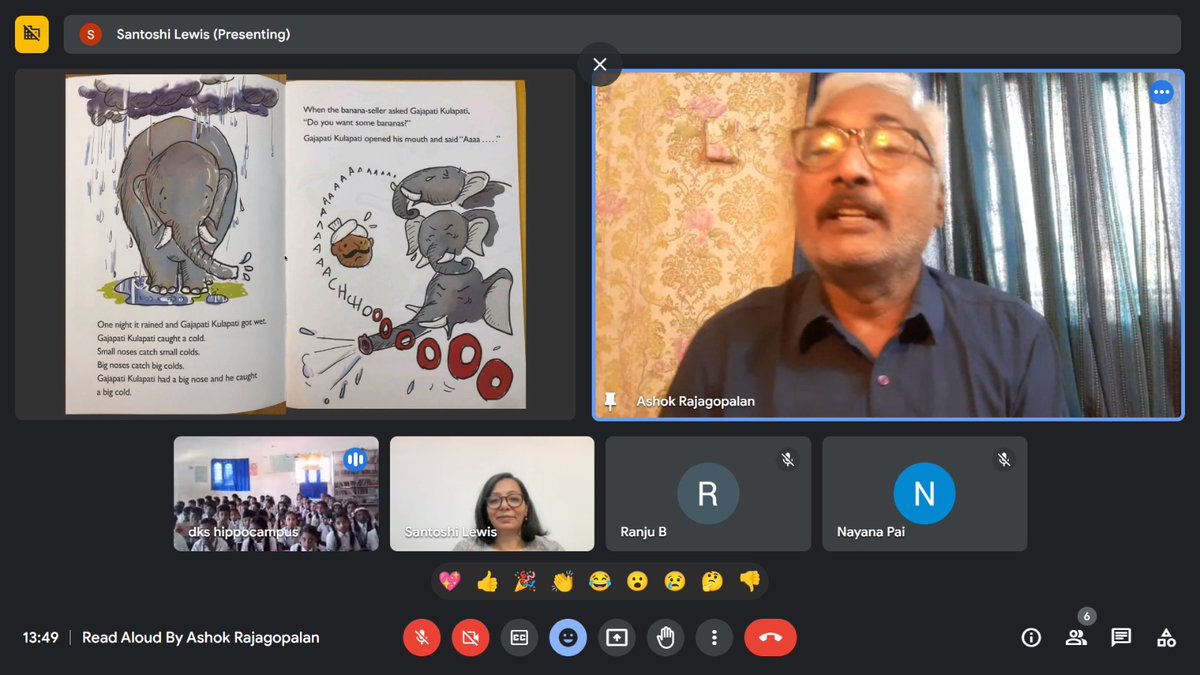The image size is (1200, 675).
Task: Open meeting details info
Action: point(1031,637)
